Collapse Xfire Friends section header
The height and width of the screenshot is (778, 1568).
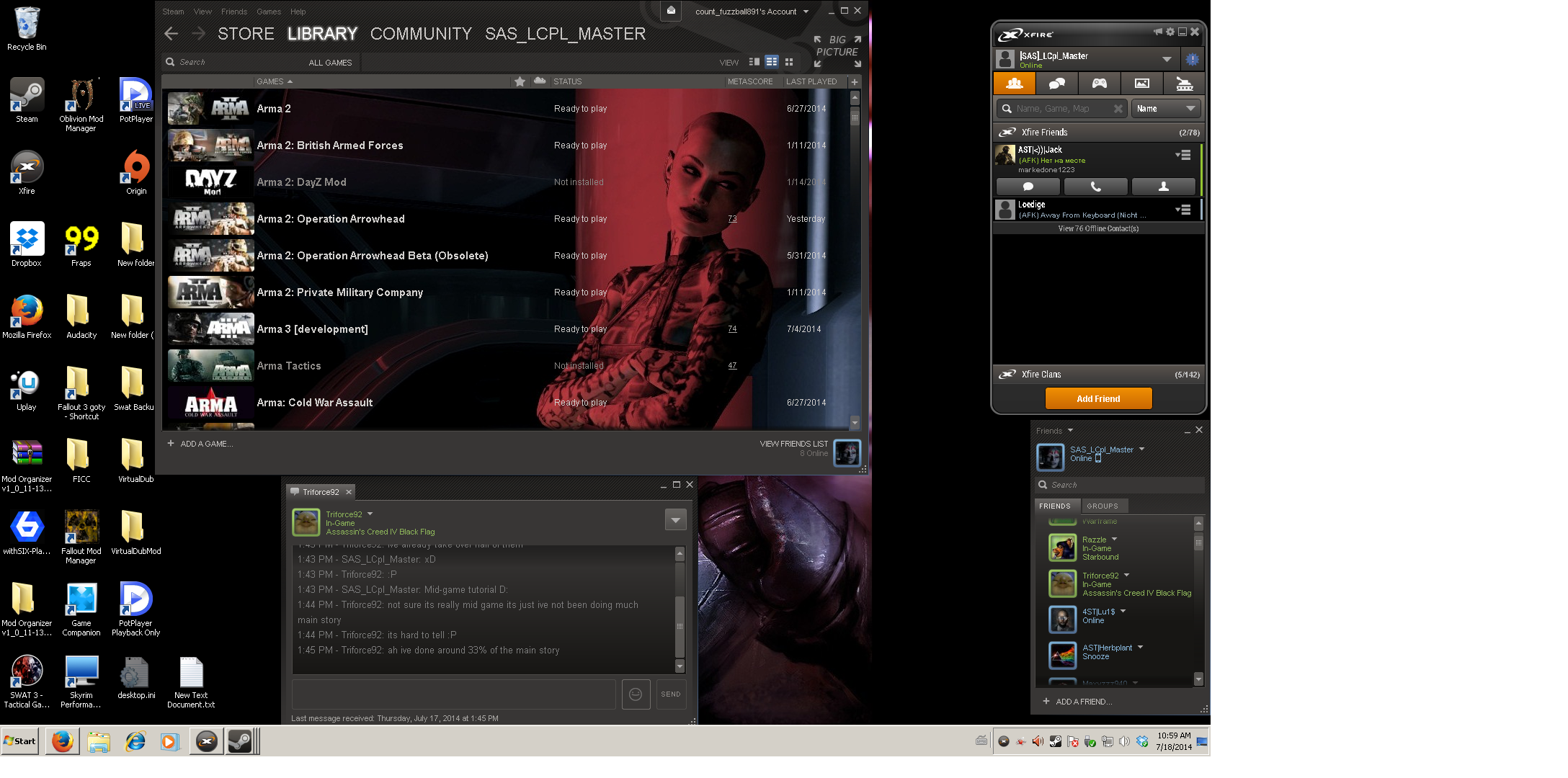(1098, 133)
